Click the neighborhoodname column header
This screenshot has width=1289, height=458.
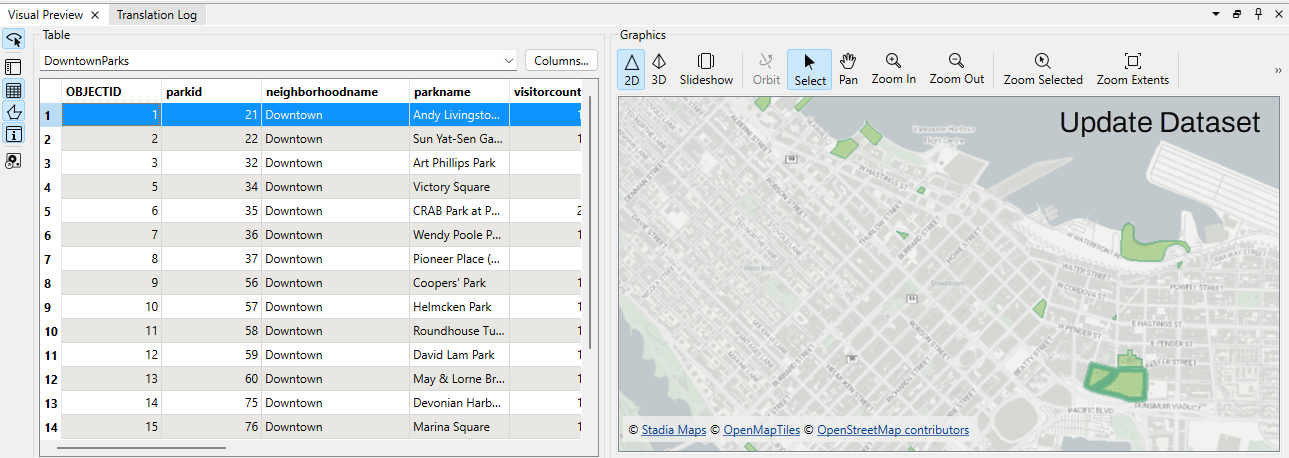pyautogui.click(x=335, y=91)
